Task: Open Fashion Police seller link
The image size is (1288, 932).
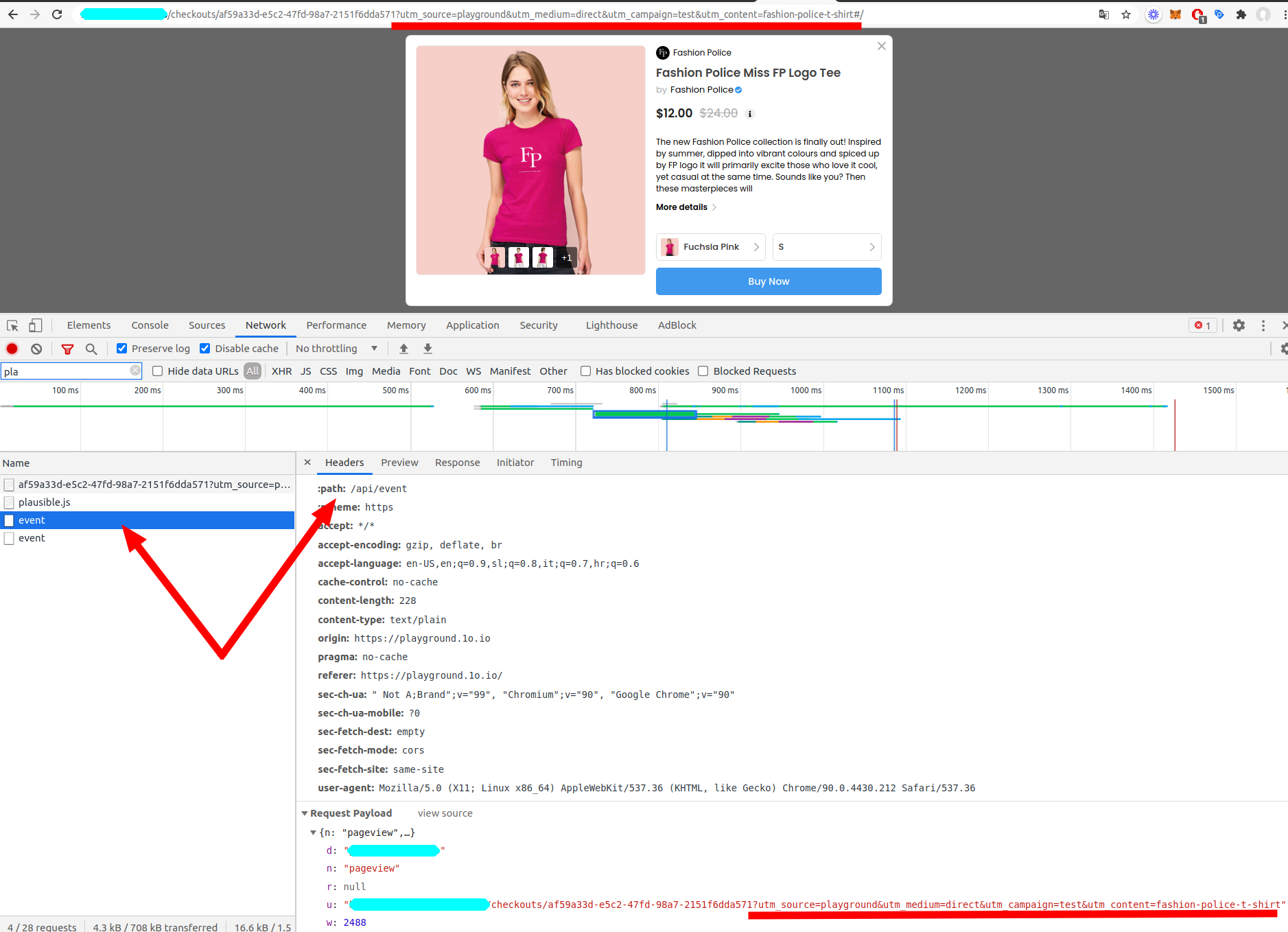Action: [701, 90]
